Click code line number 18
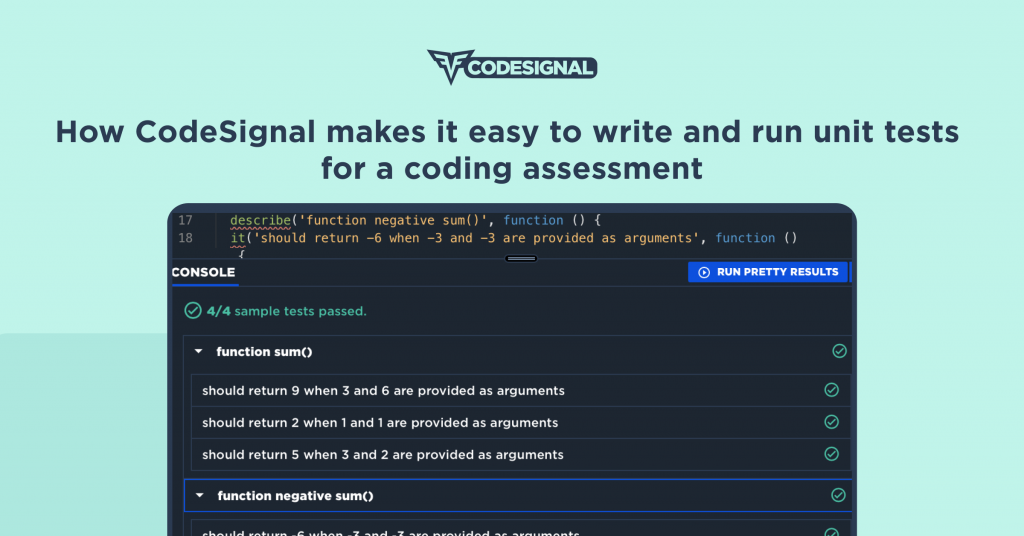1024x536 pixels. click(184, 238)
